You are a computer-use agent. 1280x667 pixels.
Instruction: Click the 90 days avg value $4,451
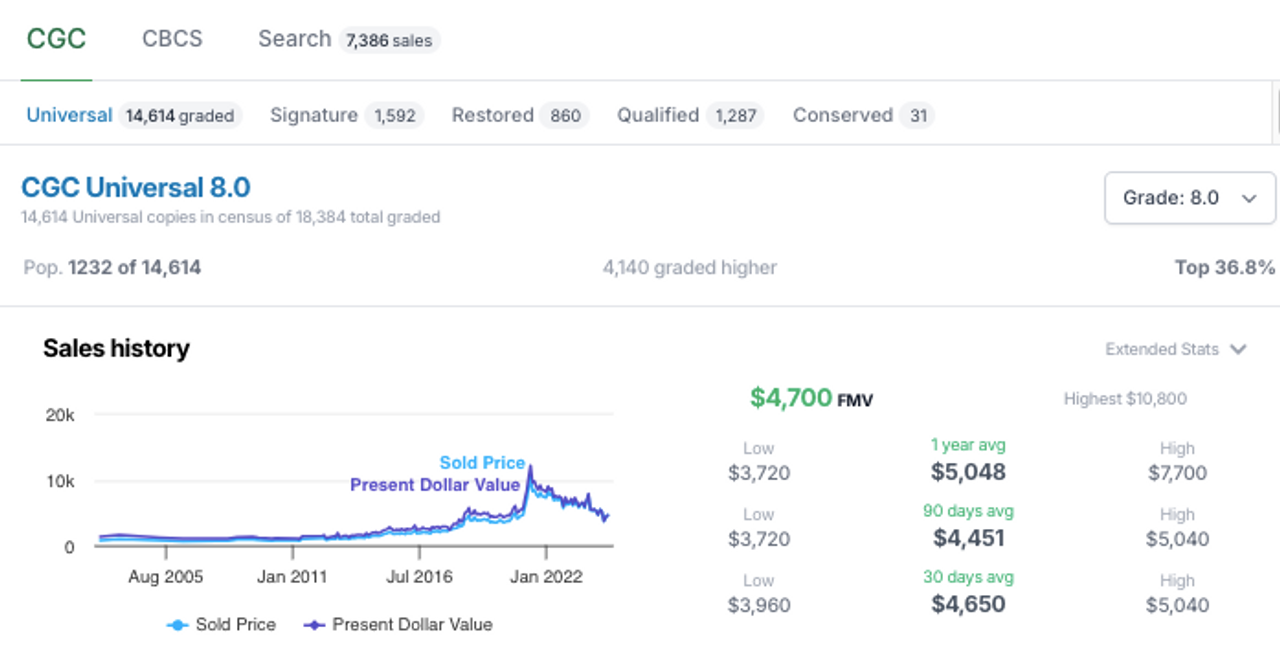pyautogui.click(x=968, y=538)
